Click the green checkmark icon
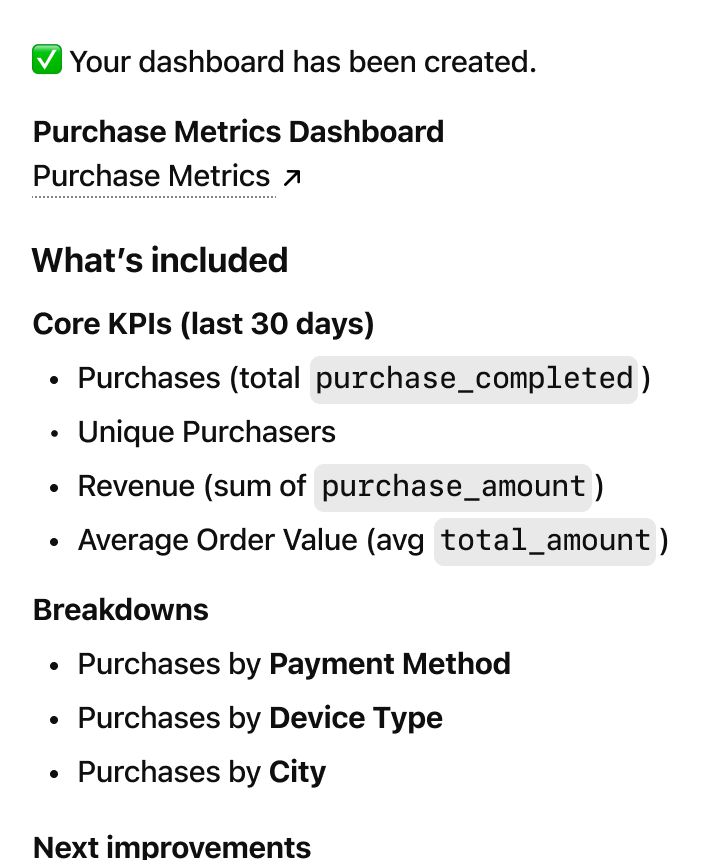This screenshot has height=860, width=706. [x=47, y=61]
